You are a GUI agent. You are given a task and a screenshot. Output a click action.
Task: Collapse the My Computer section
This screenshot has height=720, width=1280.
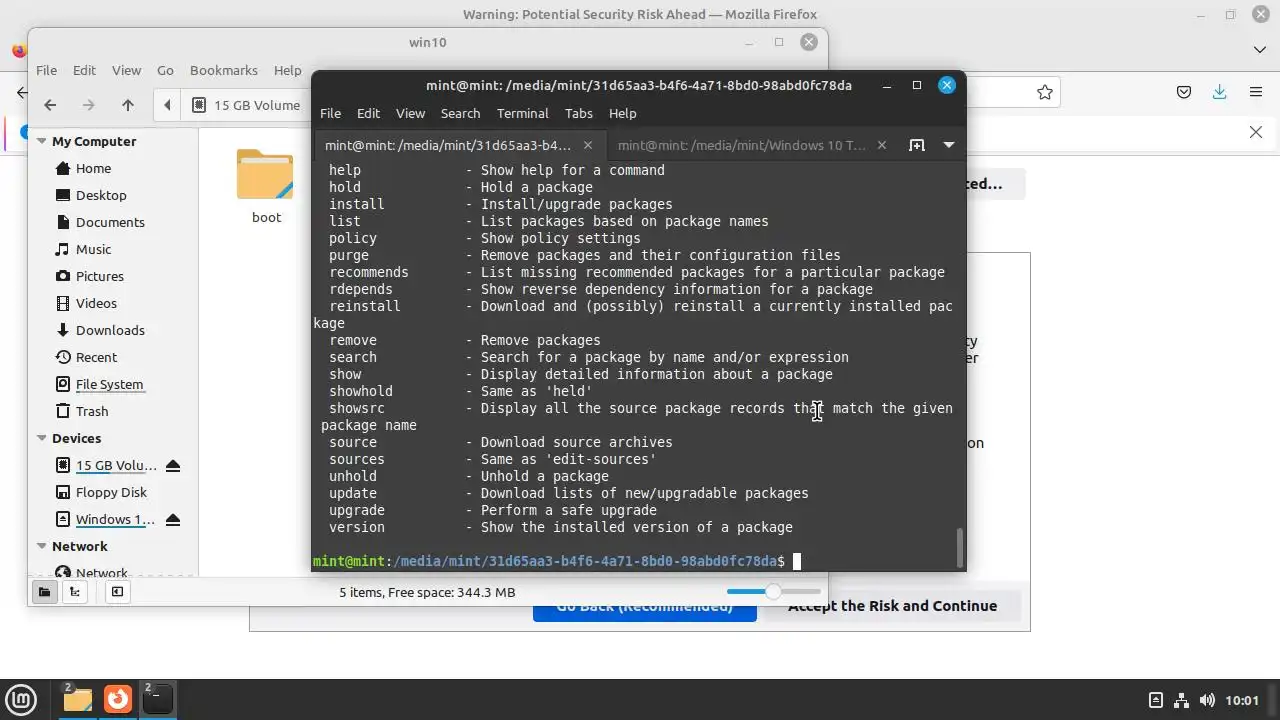point(42,141)
